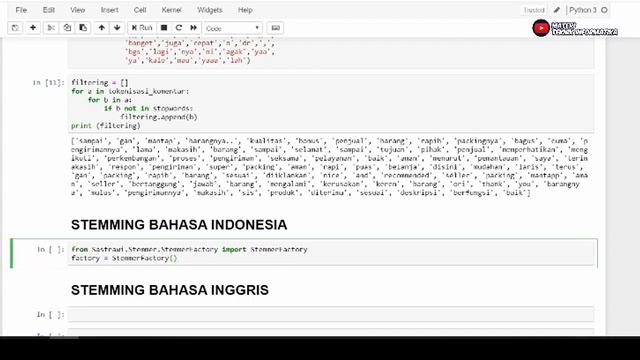The image size is (640, 360).
Task: Restart kernel and run all icon
Action: pyautogui.click(x=193, y=28)
